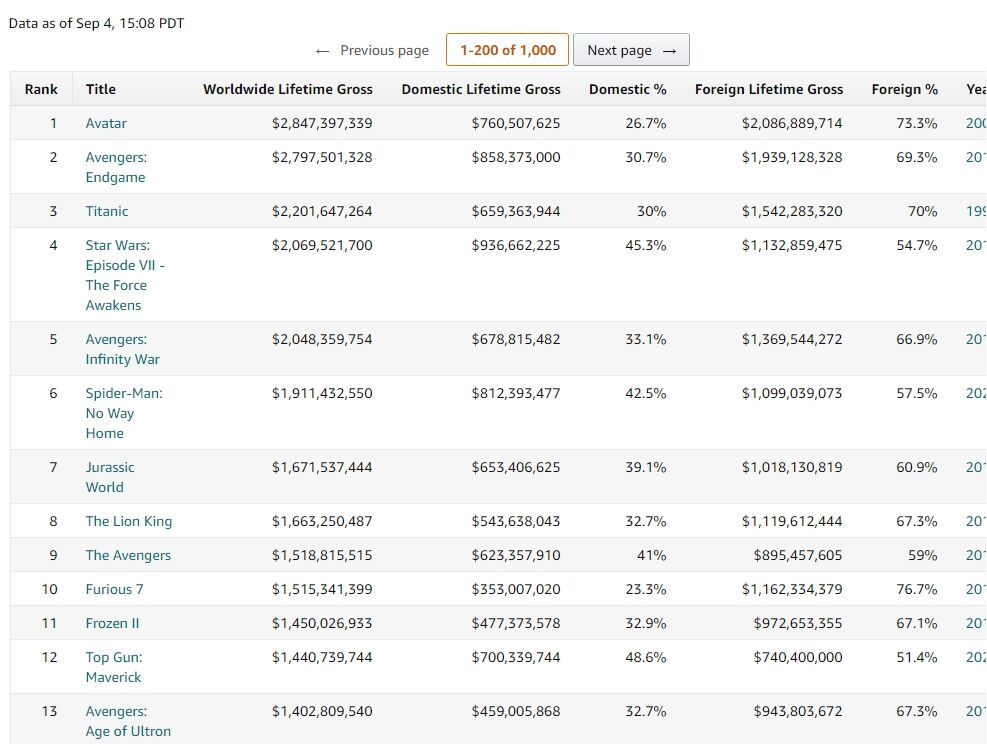Sort by Domestic Lifetime Gross header
Screen dimensions: 987x744
tap(481, 89)
